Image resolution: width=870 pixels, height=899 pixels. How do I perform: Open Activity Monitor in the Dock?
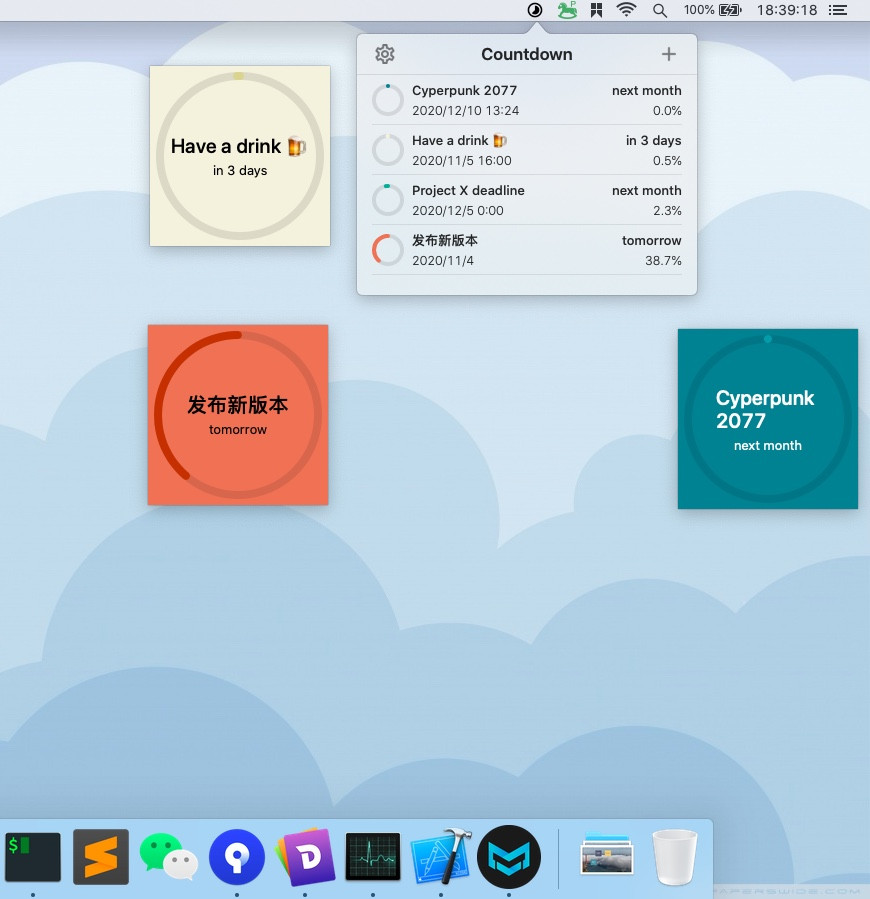pyautogui.click(x=373, y=857)
